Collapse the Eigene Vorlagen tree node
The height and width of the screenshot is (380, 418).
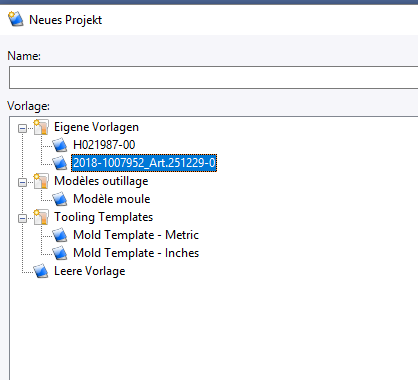(22, 128)
